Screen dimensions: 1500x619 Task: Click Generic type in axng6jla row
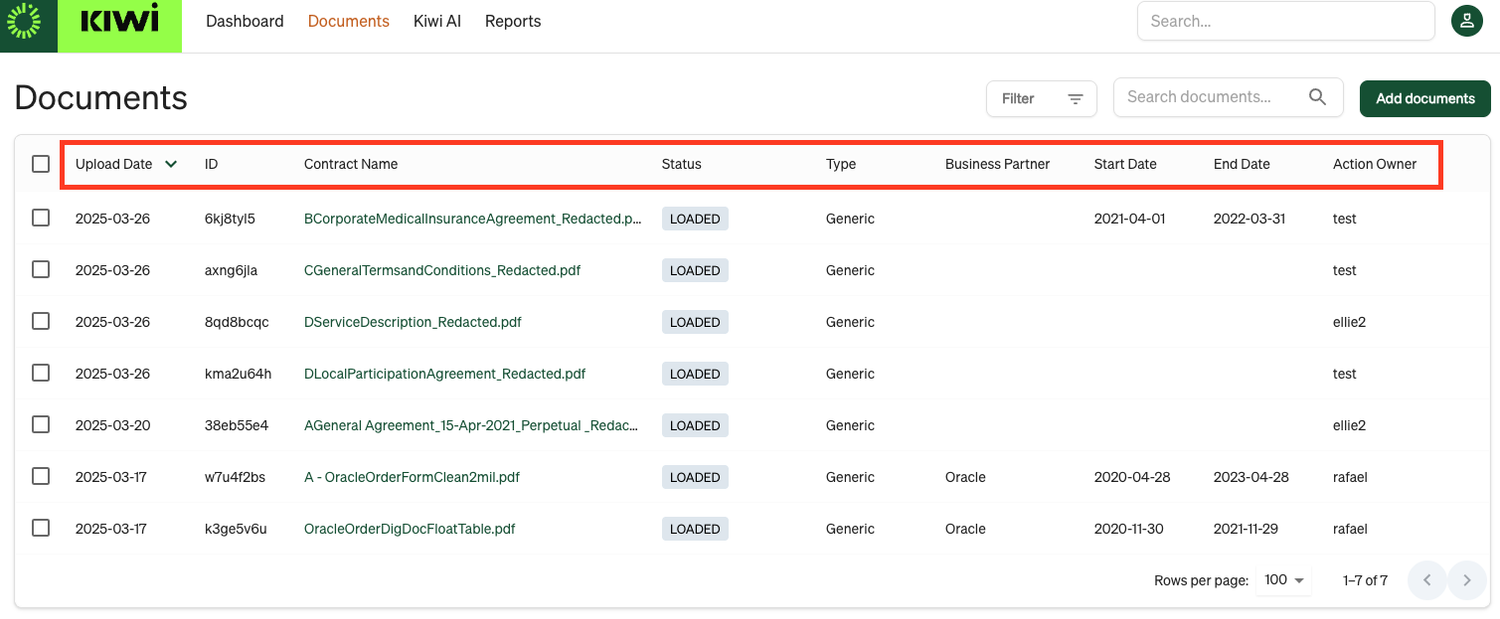tap(850, 270)
